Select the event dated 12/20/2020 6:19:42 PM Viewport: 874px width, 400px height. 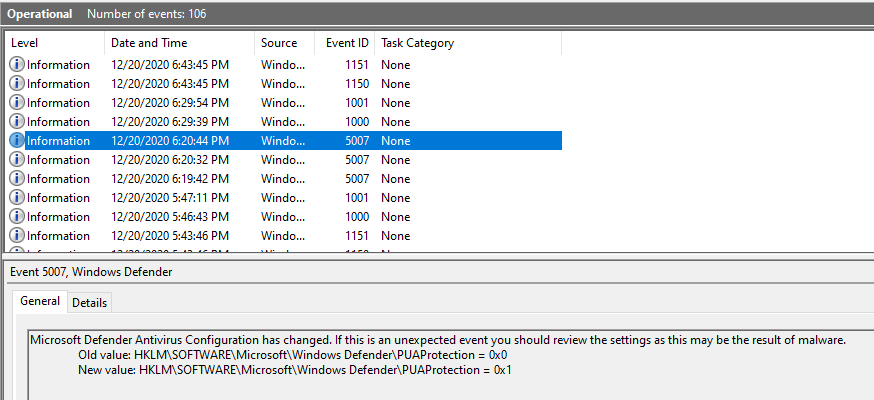[x=284, y=178]
